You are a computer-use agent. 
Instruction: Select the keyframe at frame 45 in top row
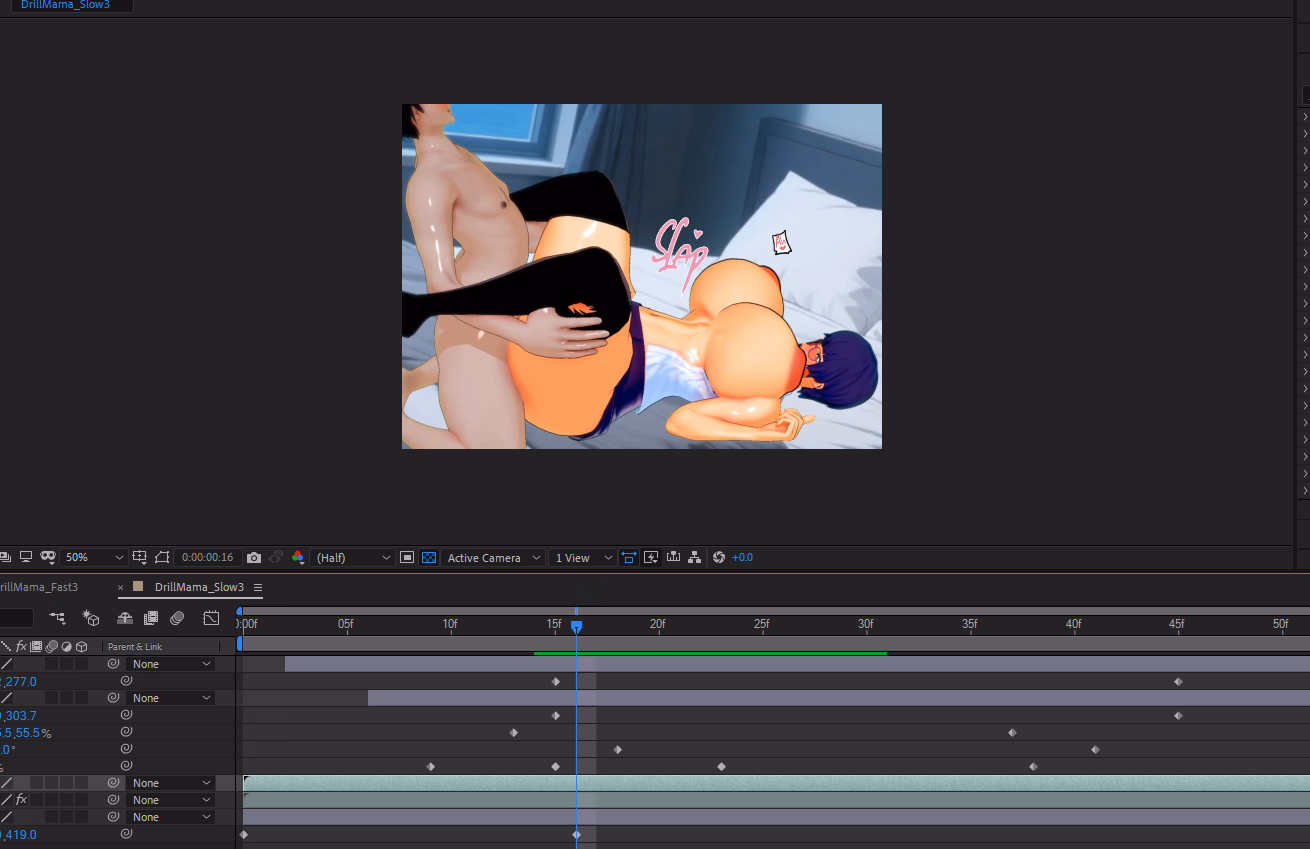1178,682
